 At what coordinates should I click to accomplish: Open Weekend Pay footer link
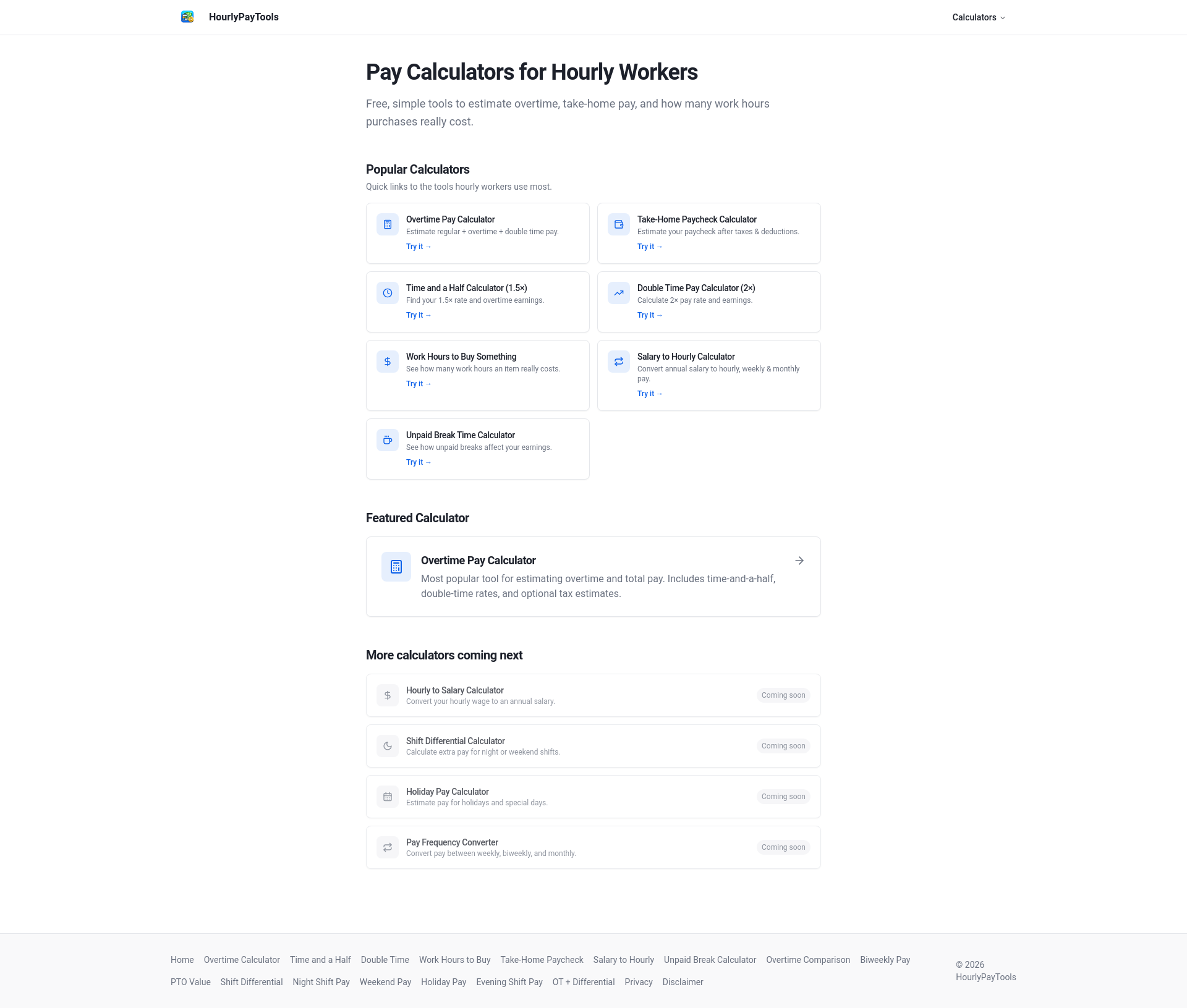(385, 982)
